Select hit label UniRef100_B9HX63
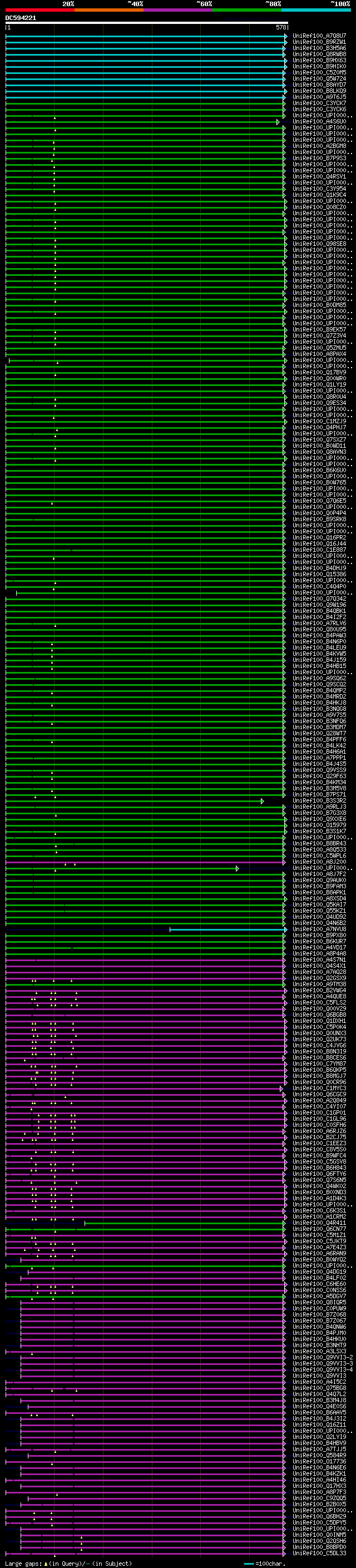 point(319,60)
